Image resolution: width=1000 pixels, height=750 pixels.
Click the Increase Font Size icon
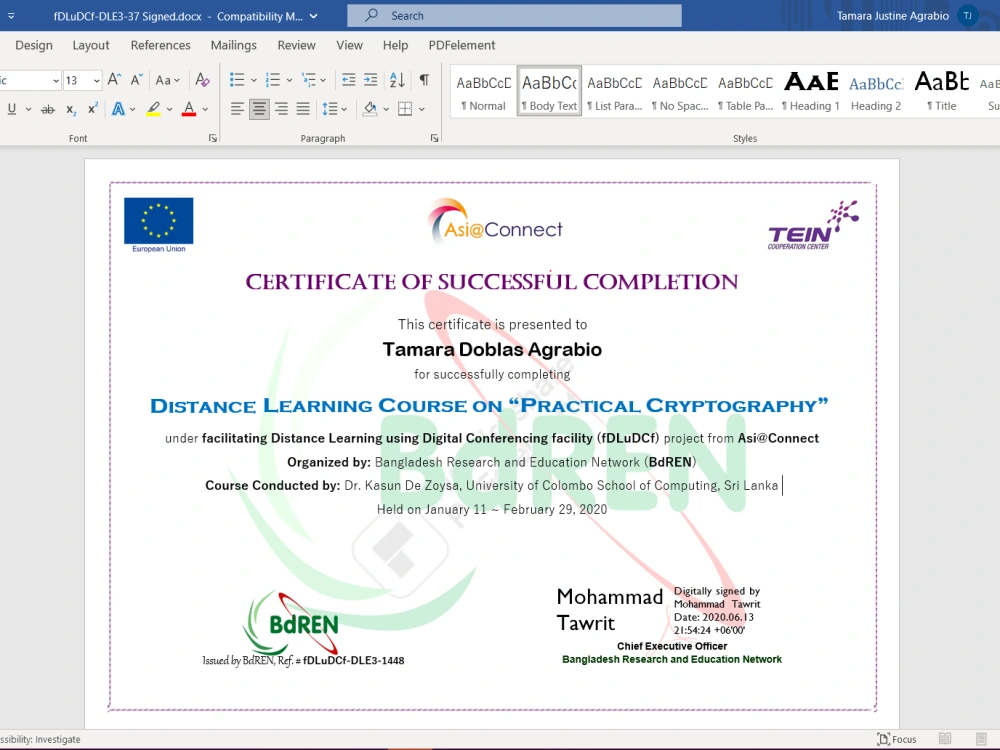pyautogui.click(x=114, y=80)
